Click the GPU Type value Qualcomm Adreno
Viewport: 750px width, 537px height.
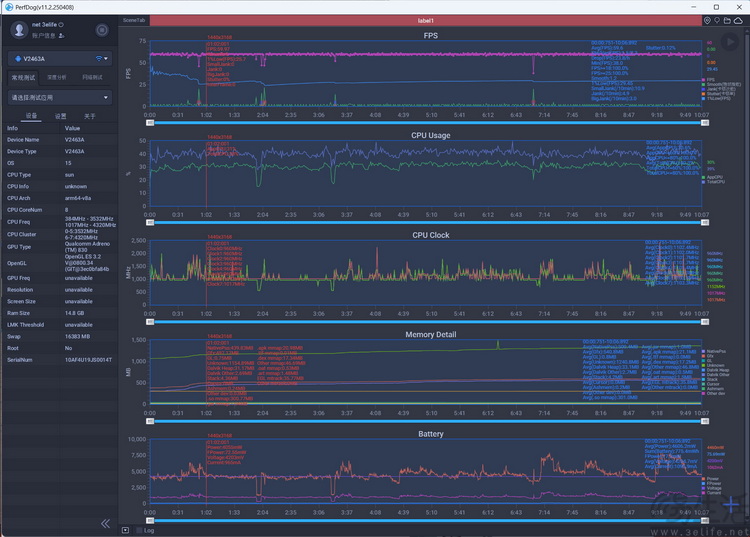pyautogui.click(x=88, y=247)
